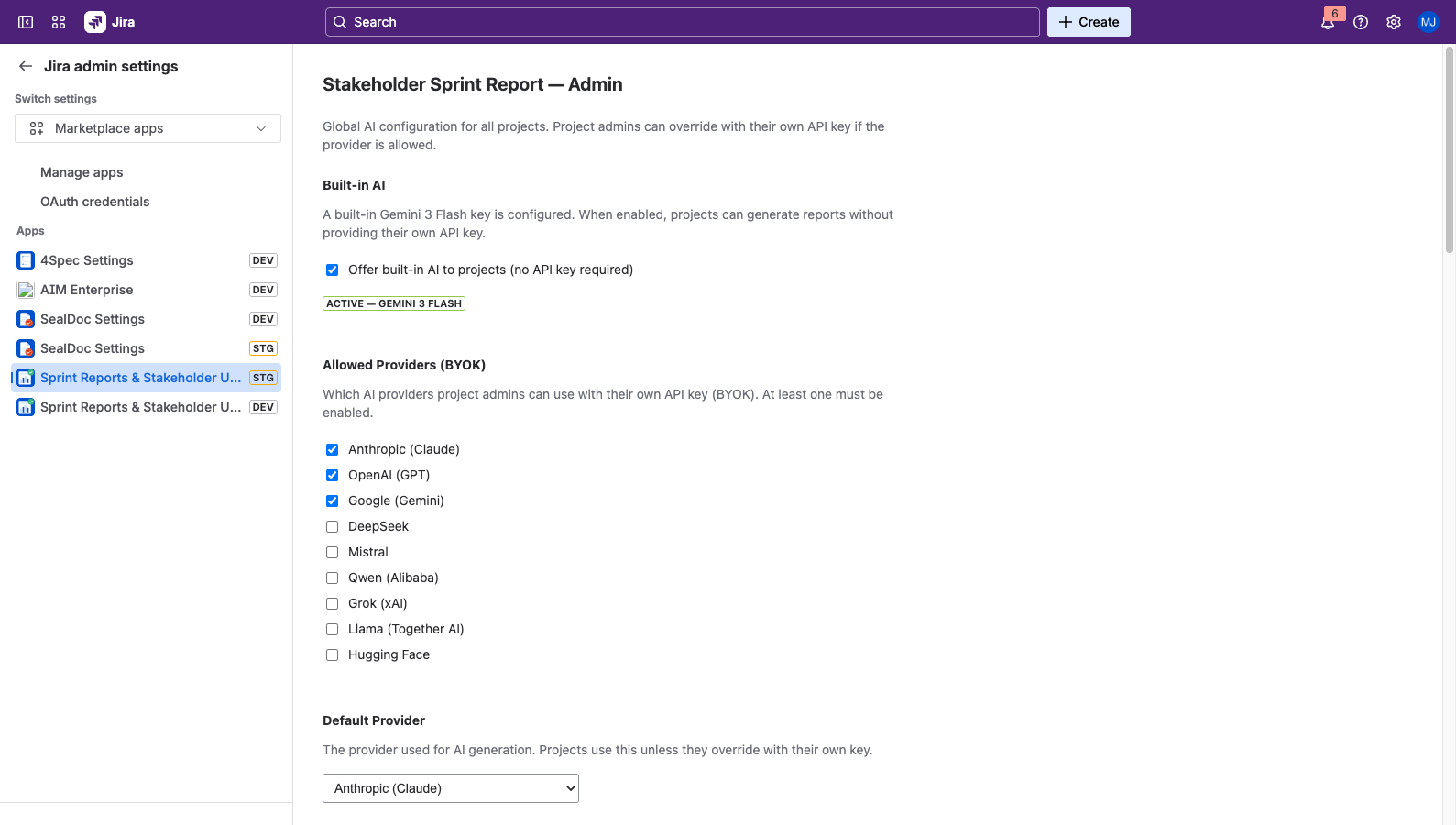1456x825 pixels.
Task: Enable the Grok (xAI) provider checkbox
Action: 332,603
